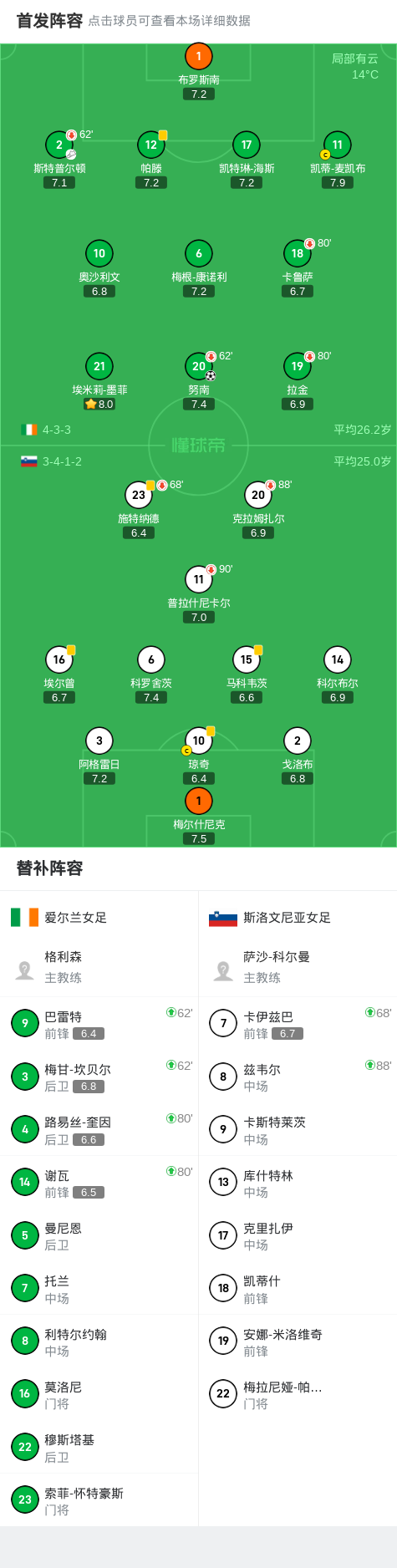Click coach 萨沙-科尔曼 avatar
This screenshot has height=1568, width=397.
coord(223,970)
